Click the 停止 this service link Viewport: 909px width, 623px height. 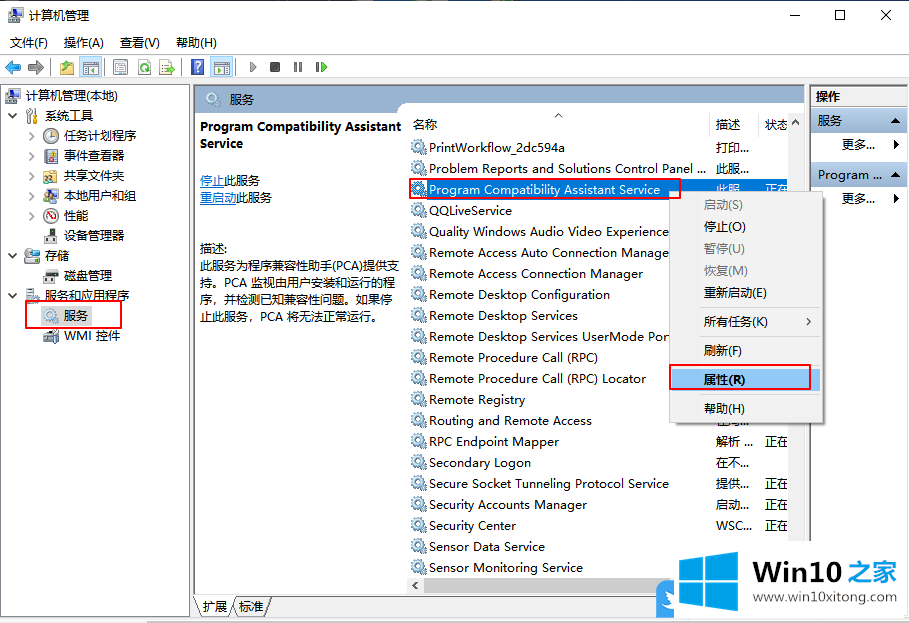pos(212,181)
